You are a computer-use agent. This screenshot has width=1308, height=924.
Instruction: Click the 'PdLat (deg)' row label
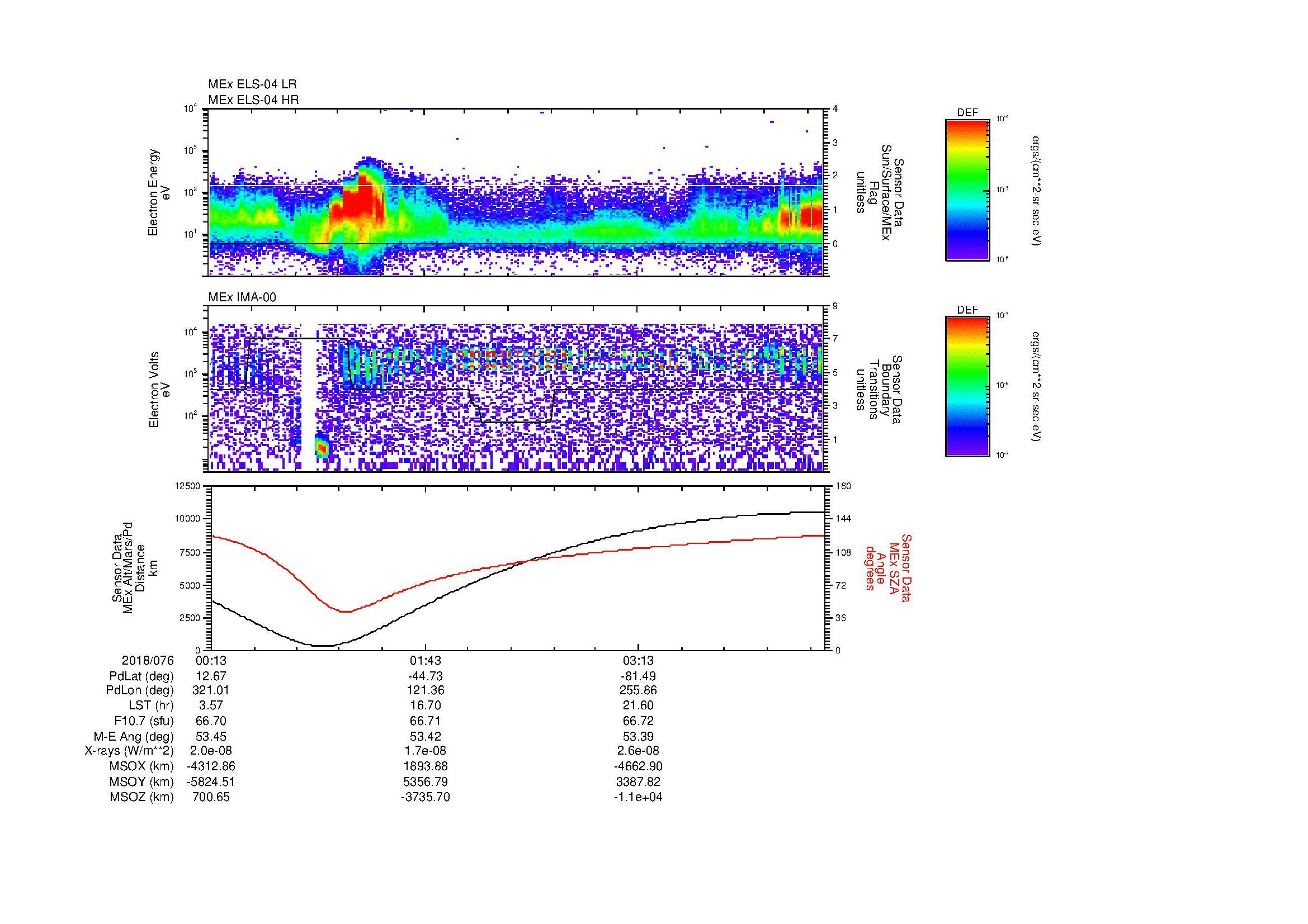[141, 676]
